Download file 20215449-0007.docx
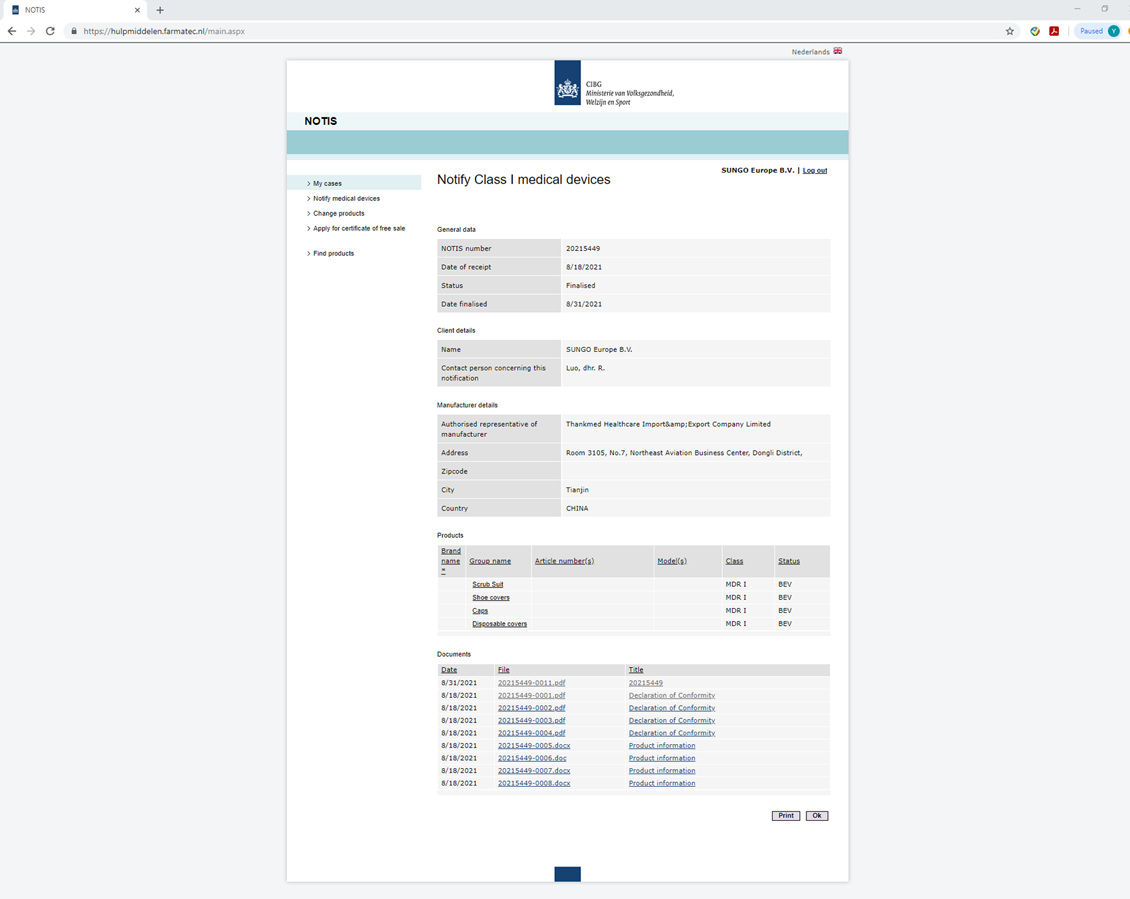 point(534,771)
